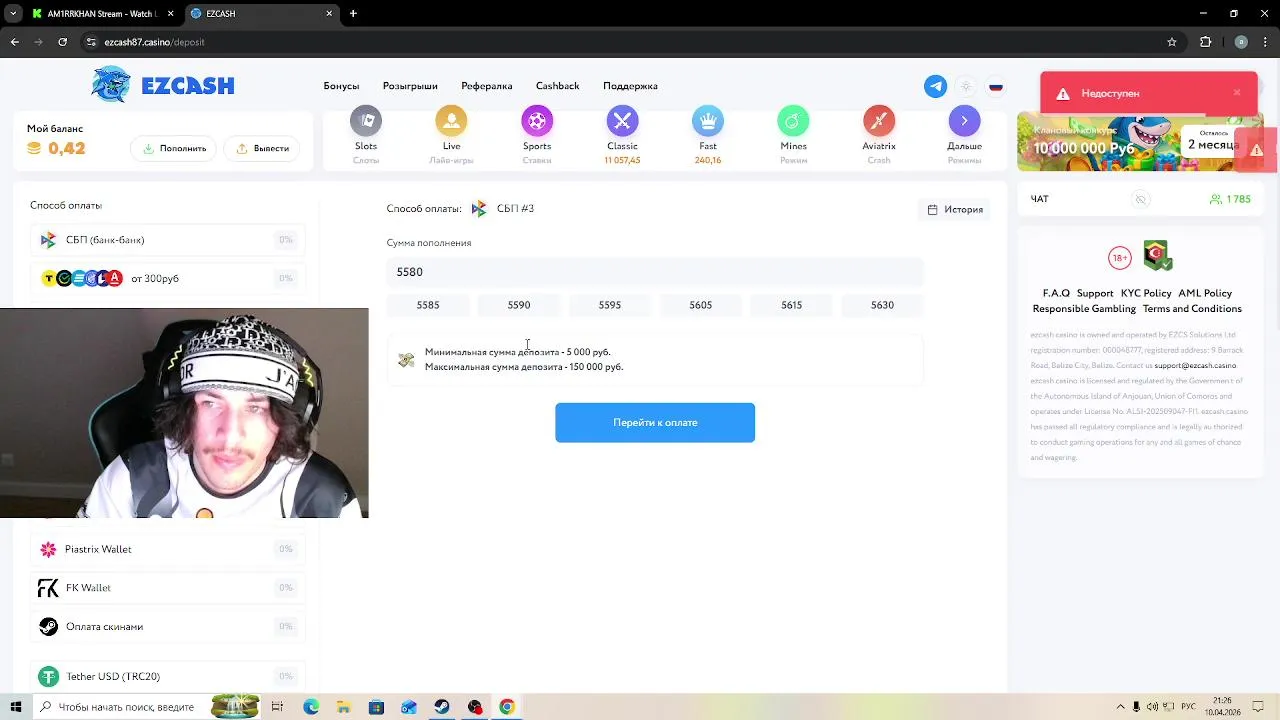The image size is (1280, 720).
Task: Select Оплата скинами payment method
Action: point(167,627)
